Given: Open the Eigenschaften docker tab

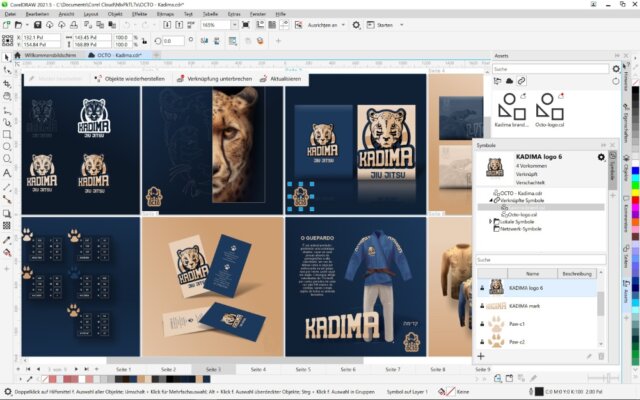Looking at the screenshot, I should [625, 122].
